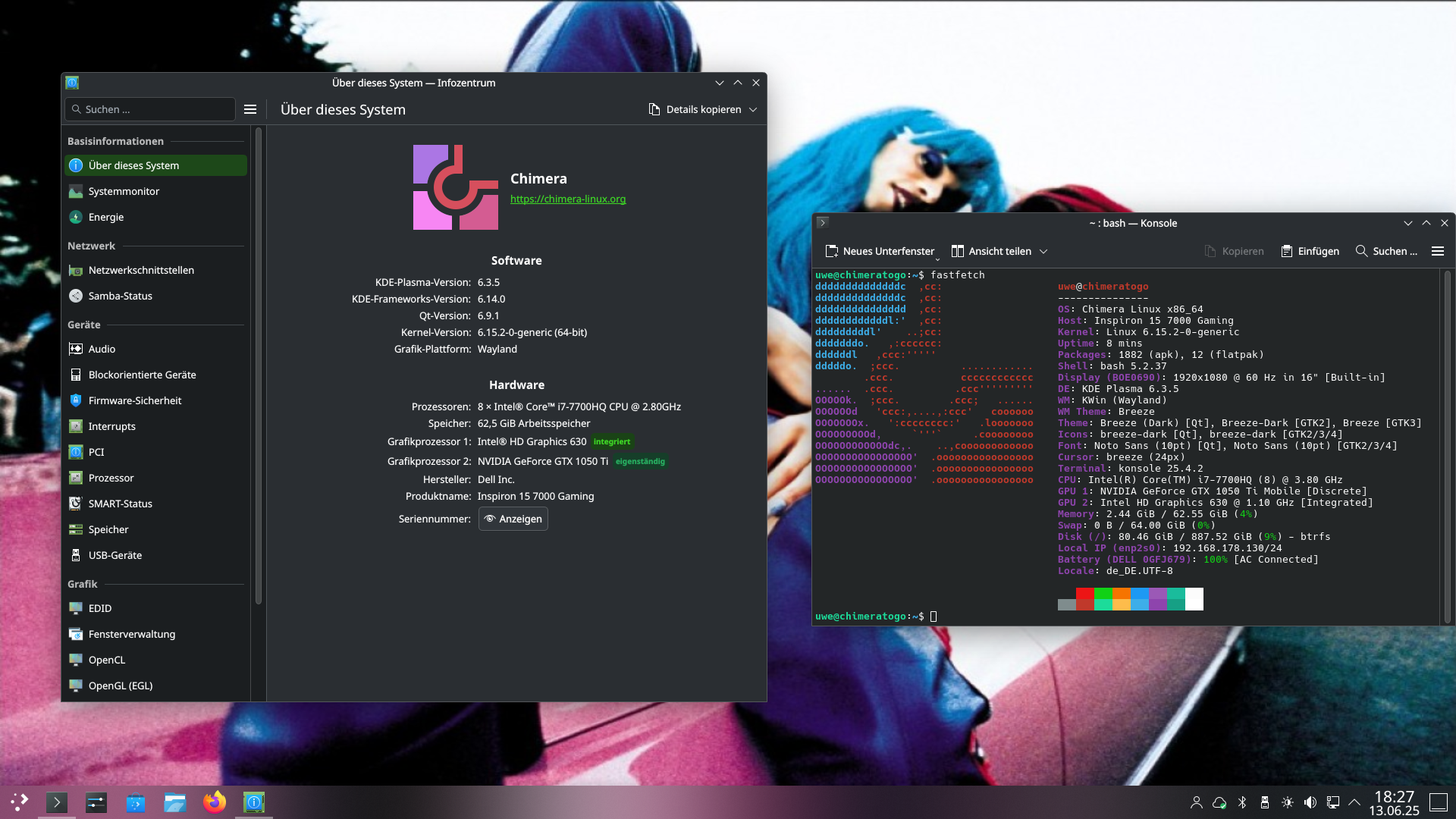Open the chimera-linux.org link

point(568,199)
